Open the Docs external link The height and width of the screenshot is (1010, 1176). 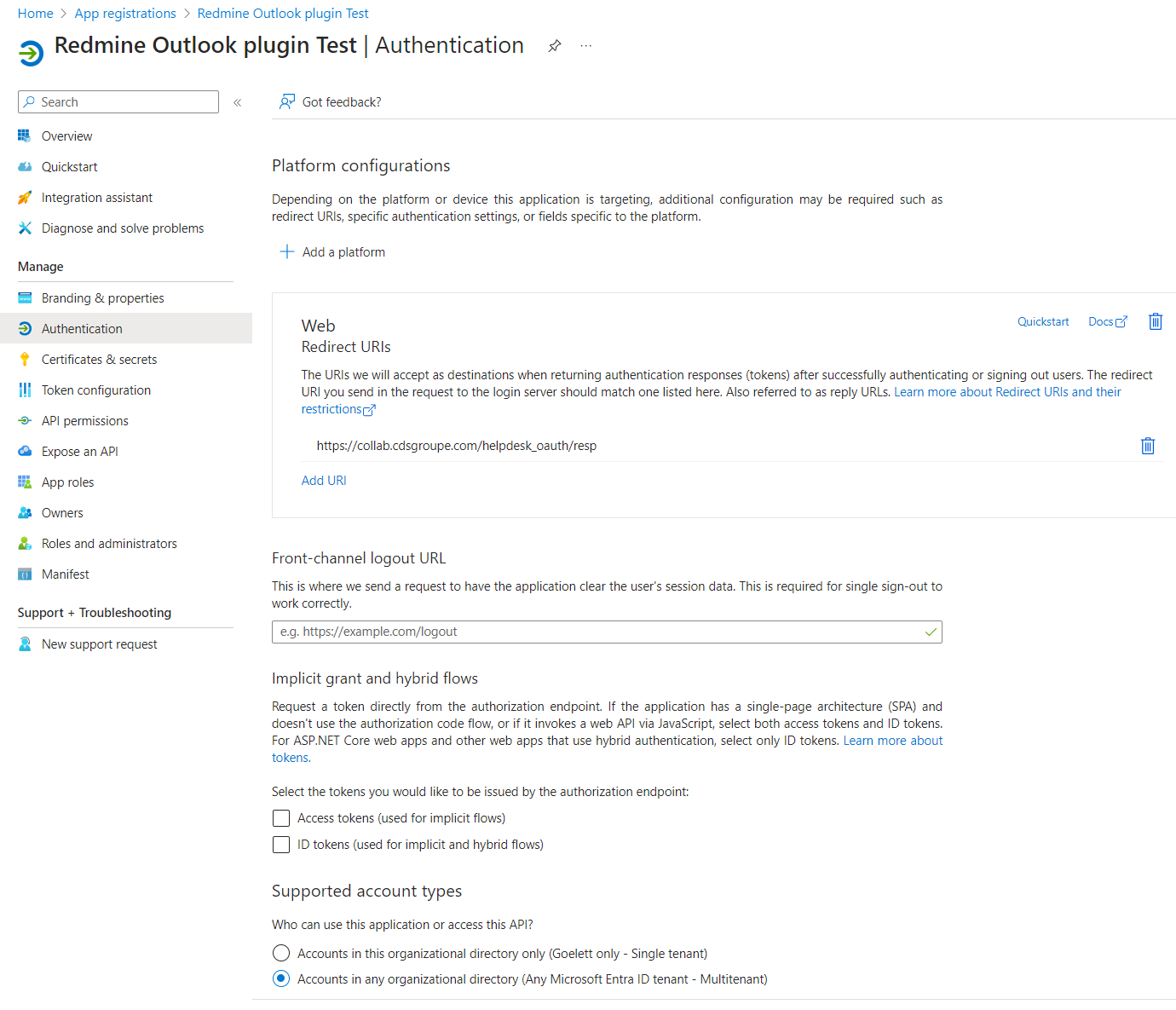tap(1108, 321)
